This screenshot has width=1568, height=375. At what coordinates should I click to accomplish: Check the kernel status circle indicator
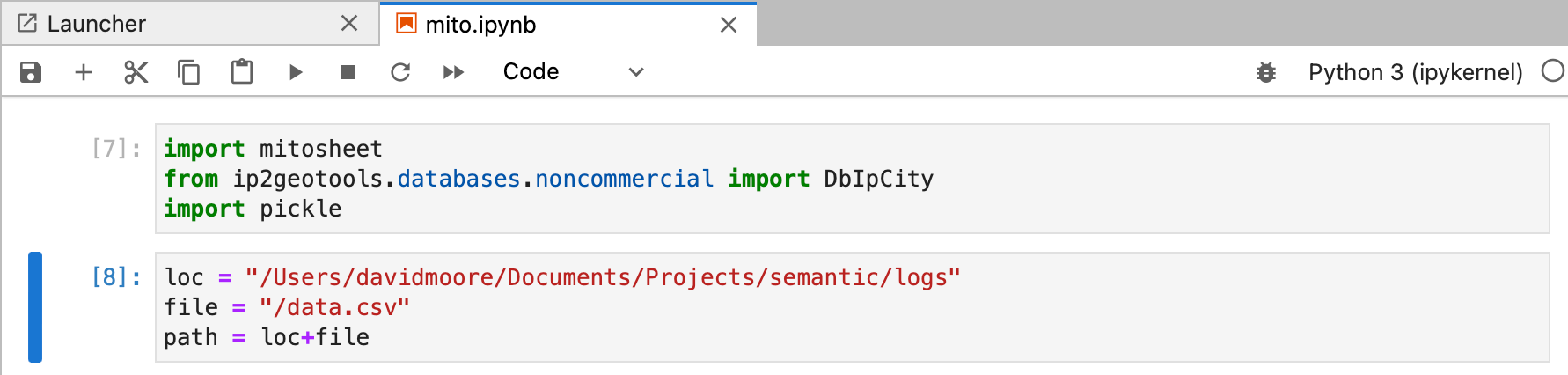1553,71
